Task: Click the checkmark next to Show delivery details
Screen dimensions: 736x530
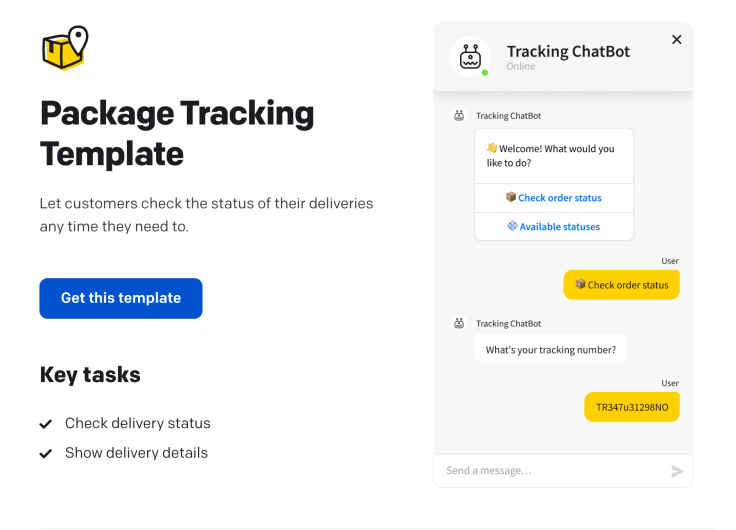Action: [x=46, y=454]
